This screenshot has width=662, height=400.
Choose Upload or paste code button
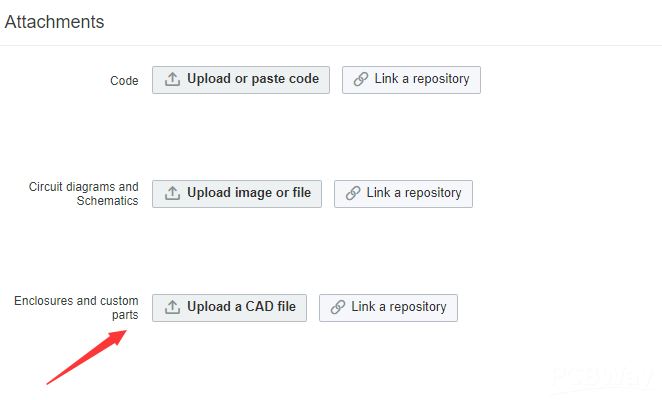click(241, 79)
